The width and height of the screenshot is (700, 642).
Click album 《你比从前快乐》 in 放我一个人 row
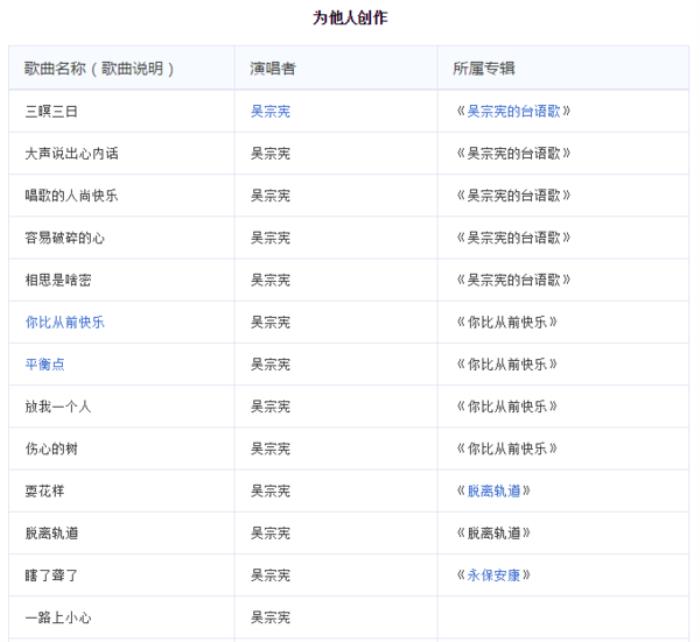[x=507, y=406]
